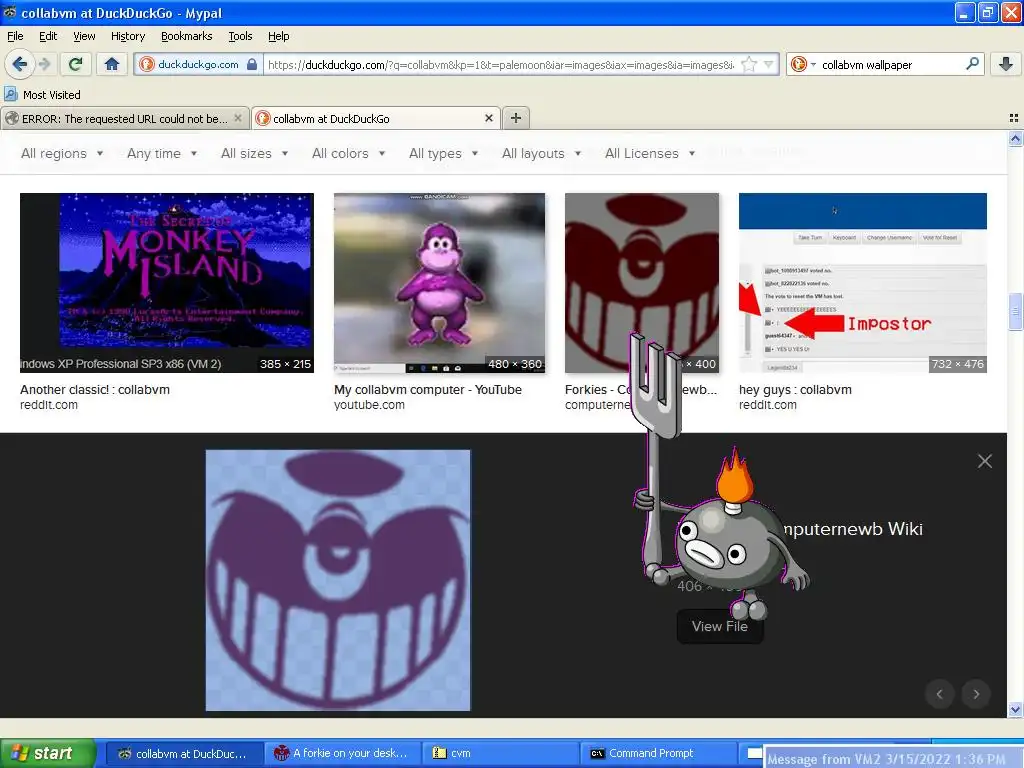This screenshot has height=768, width=1024.
Task: Click the large purple Forkies preview image
Action: click(x=338, y=580)
